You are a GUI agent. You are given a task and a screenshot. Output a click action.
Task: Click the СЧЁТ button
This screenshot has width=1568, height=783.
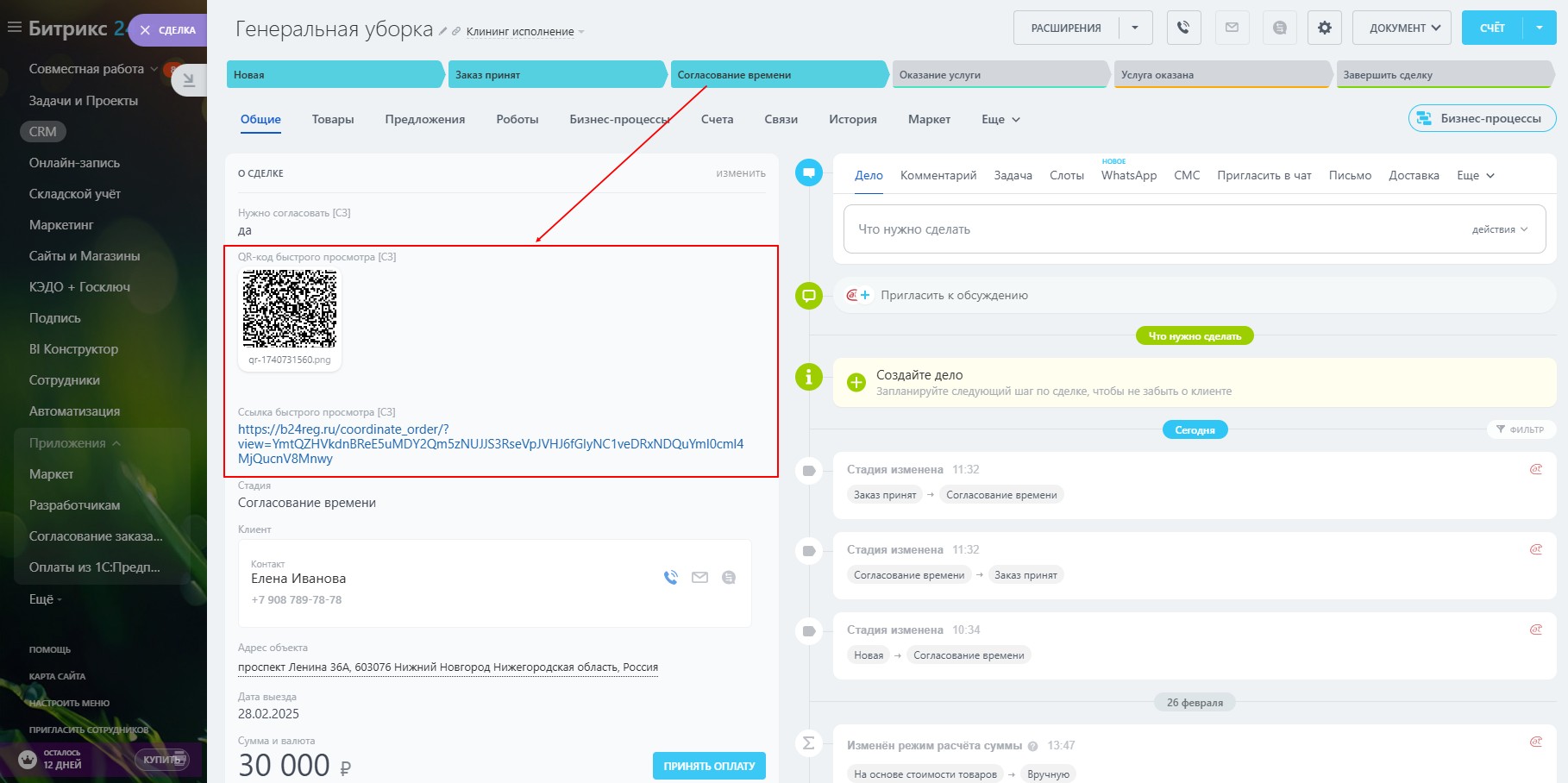tap(1492, 28)
